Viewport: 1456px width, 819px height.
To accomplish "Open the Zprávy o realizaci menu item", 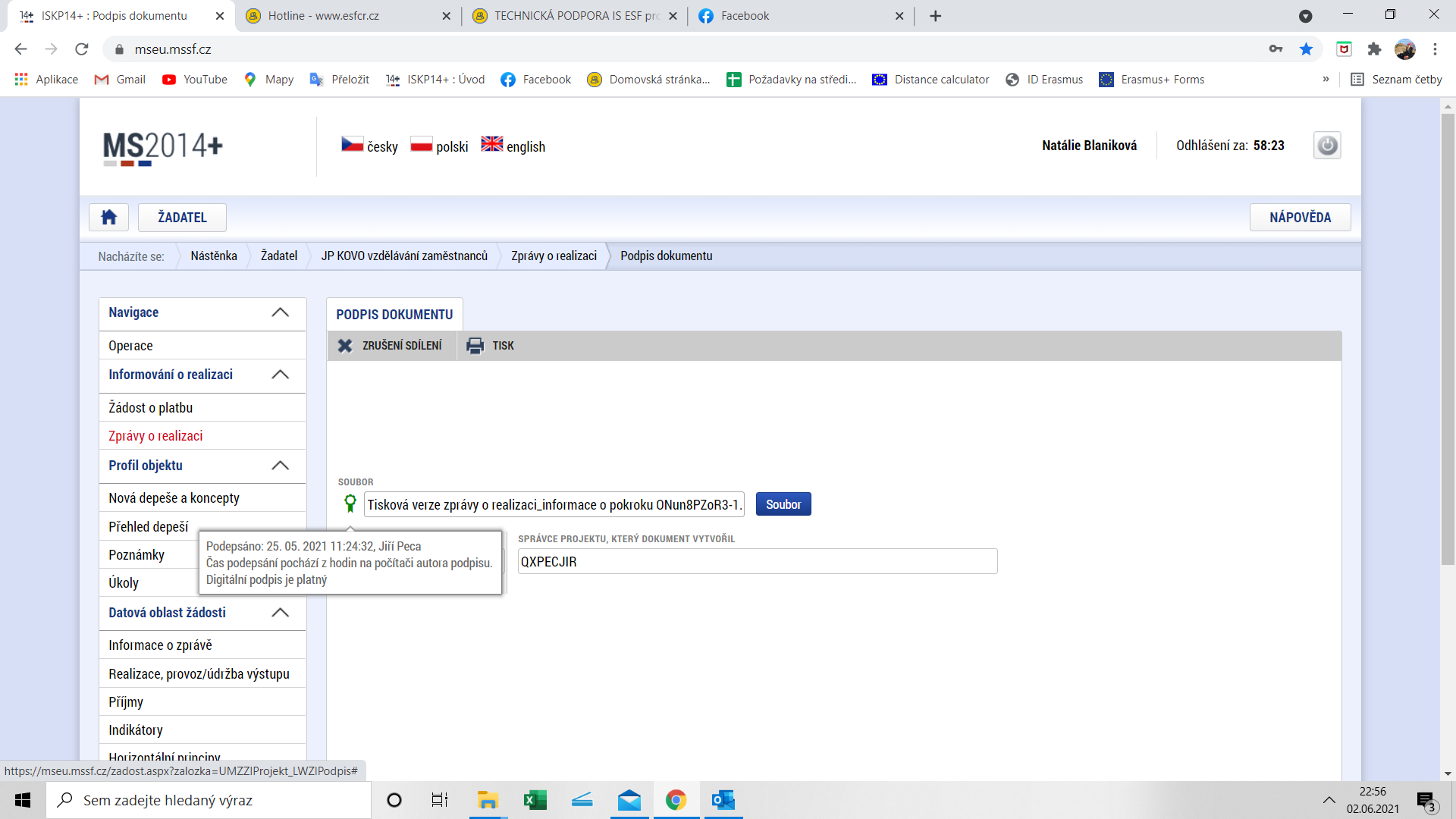I will [x=155, y=436].
